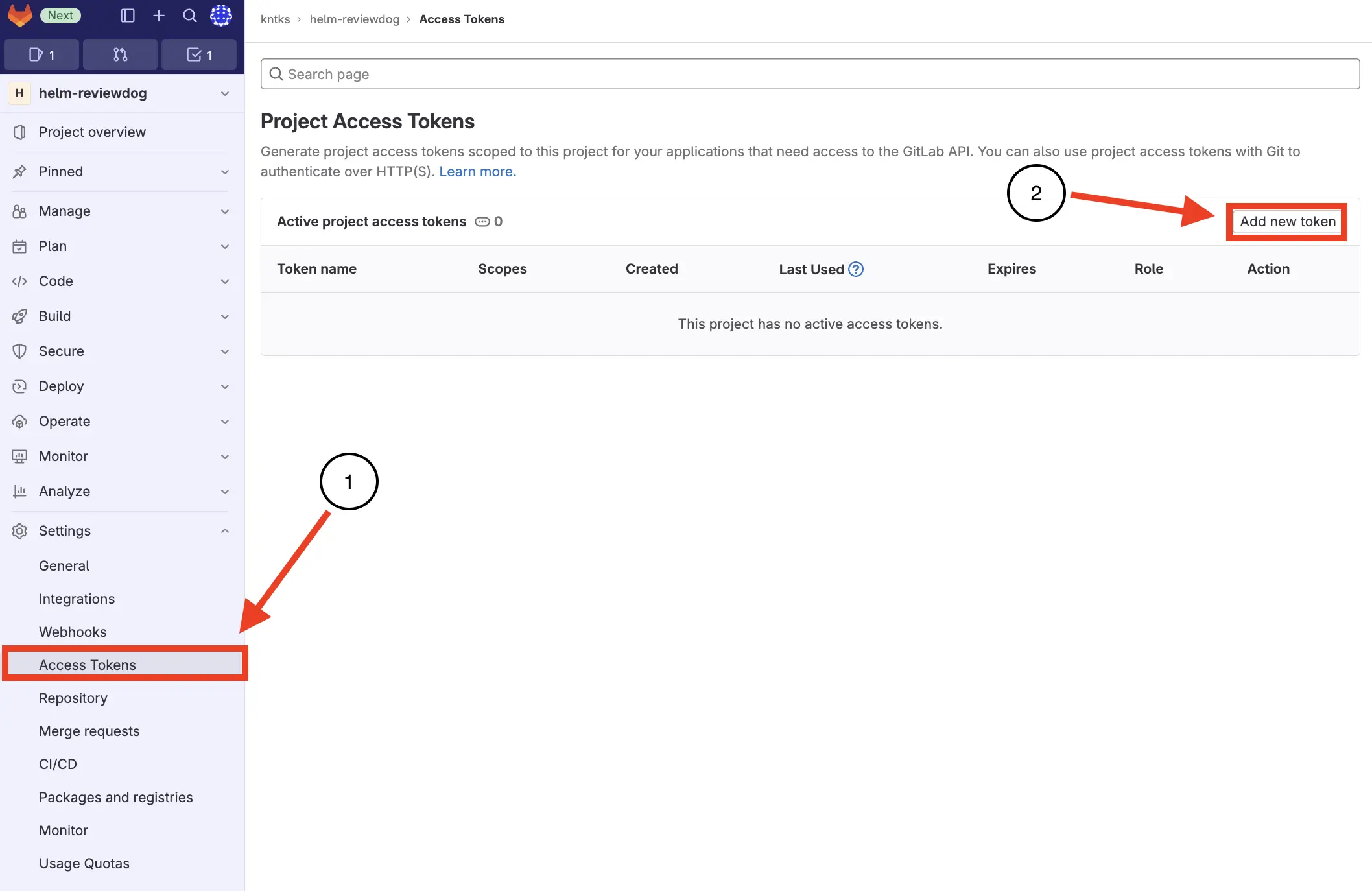
Task: Open the user avatar menu
Action: coord(220,16)
